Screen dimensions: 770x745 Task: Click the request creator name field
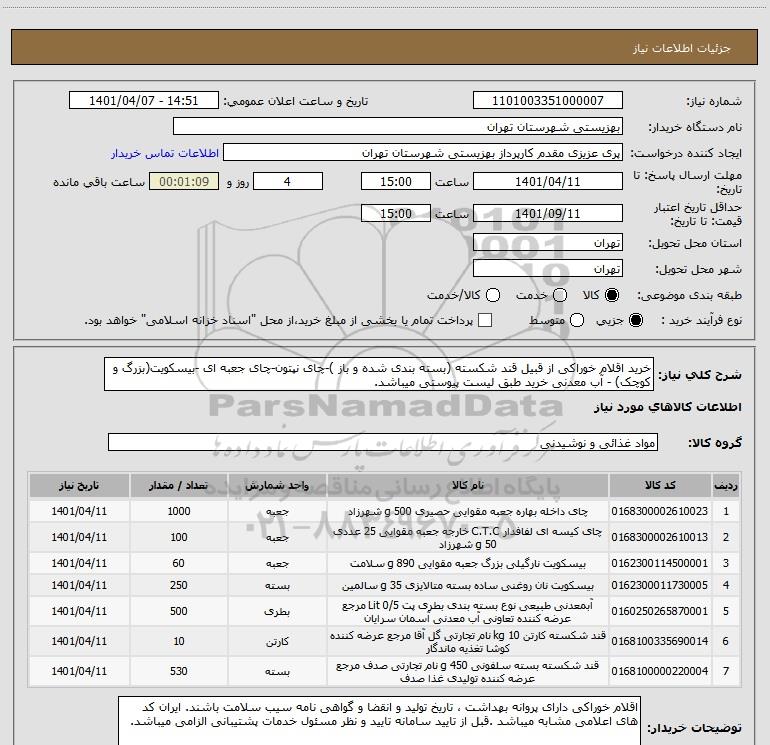pos(423,153)
